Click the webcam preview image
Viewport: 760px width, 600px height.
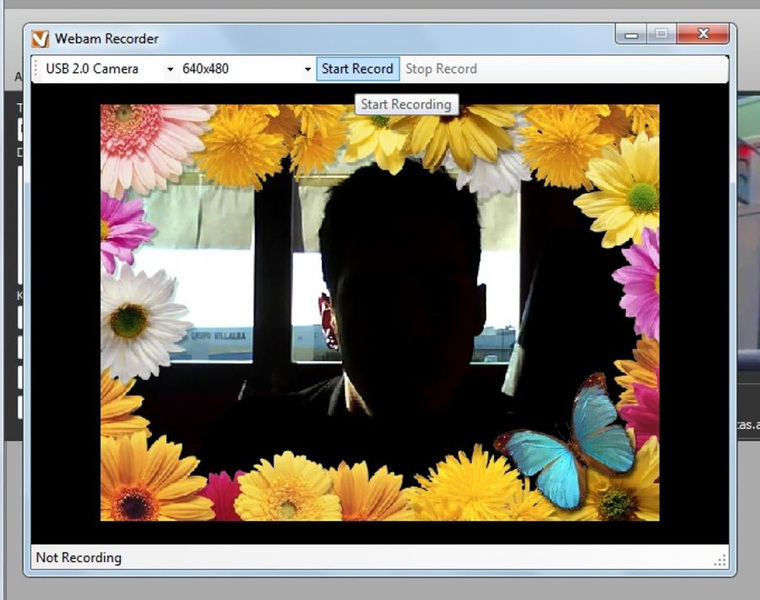[x=380, y=313]
